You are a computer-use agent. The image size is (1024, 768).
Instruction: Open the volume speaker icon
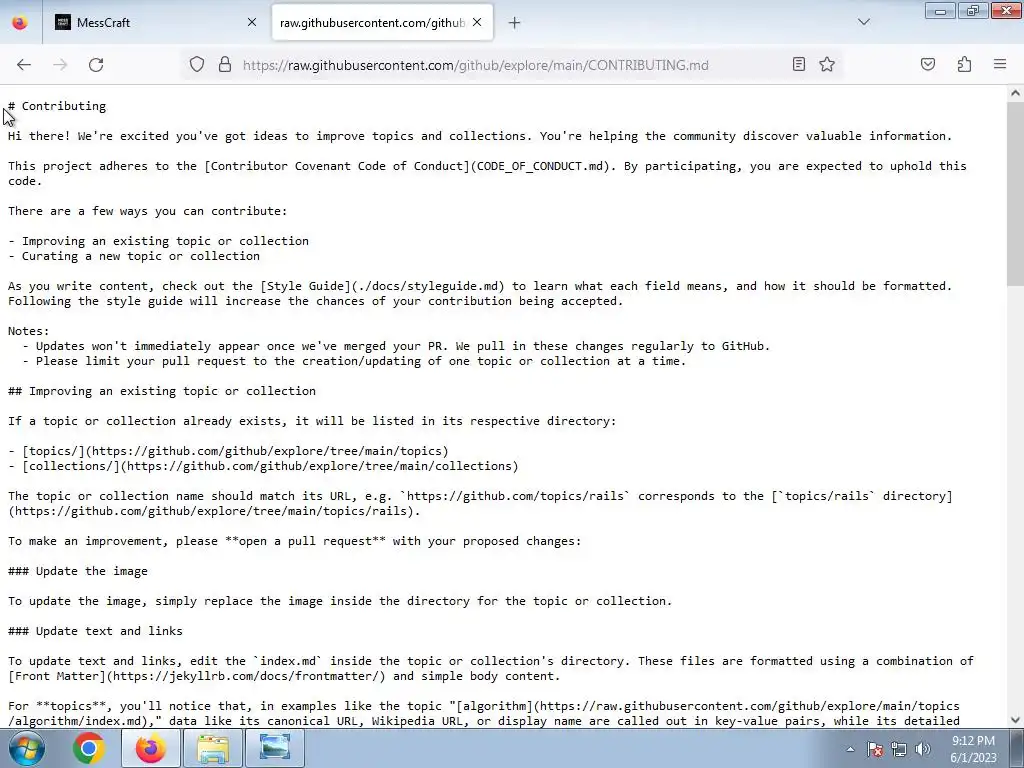click(923, 749)
